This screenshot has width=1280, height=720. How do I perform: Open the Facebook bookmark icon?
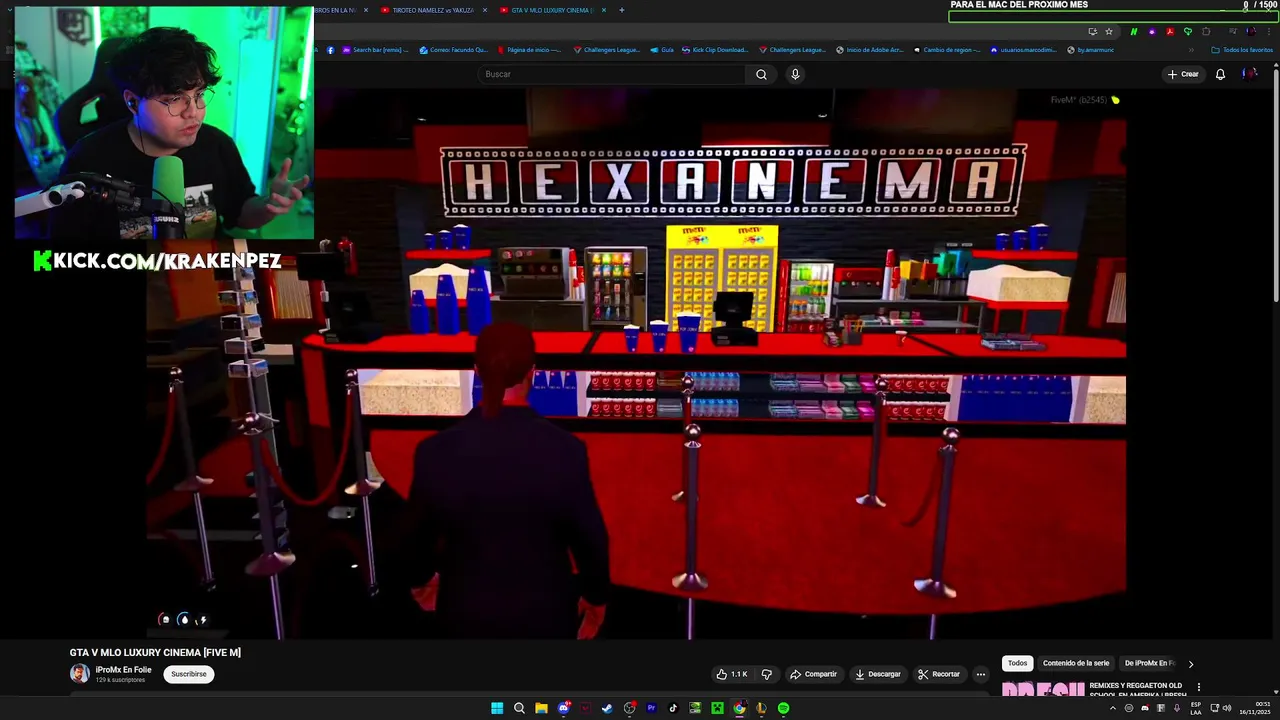pos(331,50)
